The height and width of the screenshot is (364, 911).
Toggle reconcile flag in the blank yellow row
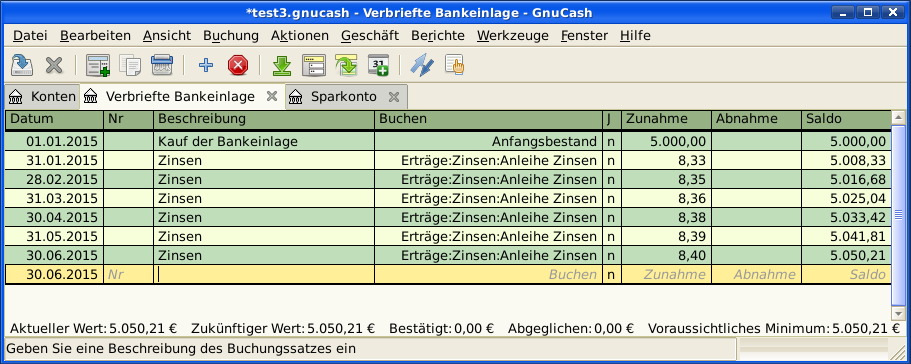[612, 275]
